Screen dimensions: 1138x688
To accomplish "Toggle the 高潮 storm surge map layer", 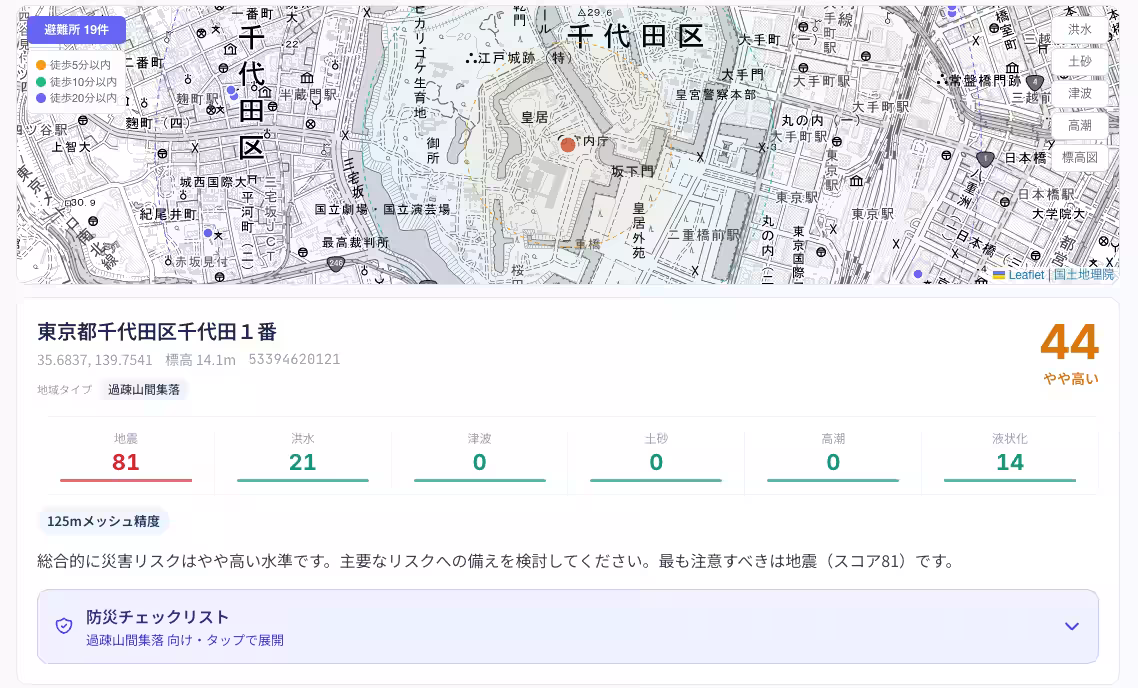I will click(x=1079, y=126).
